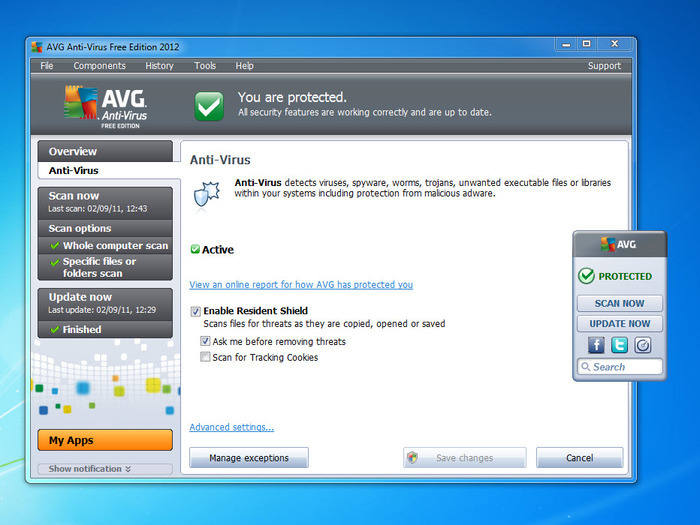The image size is (700, 525).
Task: Open the Facebook icon in AVG gadget
Action: pyautogui.click(x=596, y=345)
